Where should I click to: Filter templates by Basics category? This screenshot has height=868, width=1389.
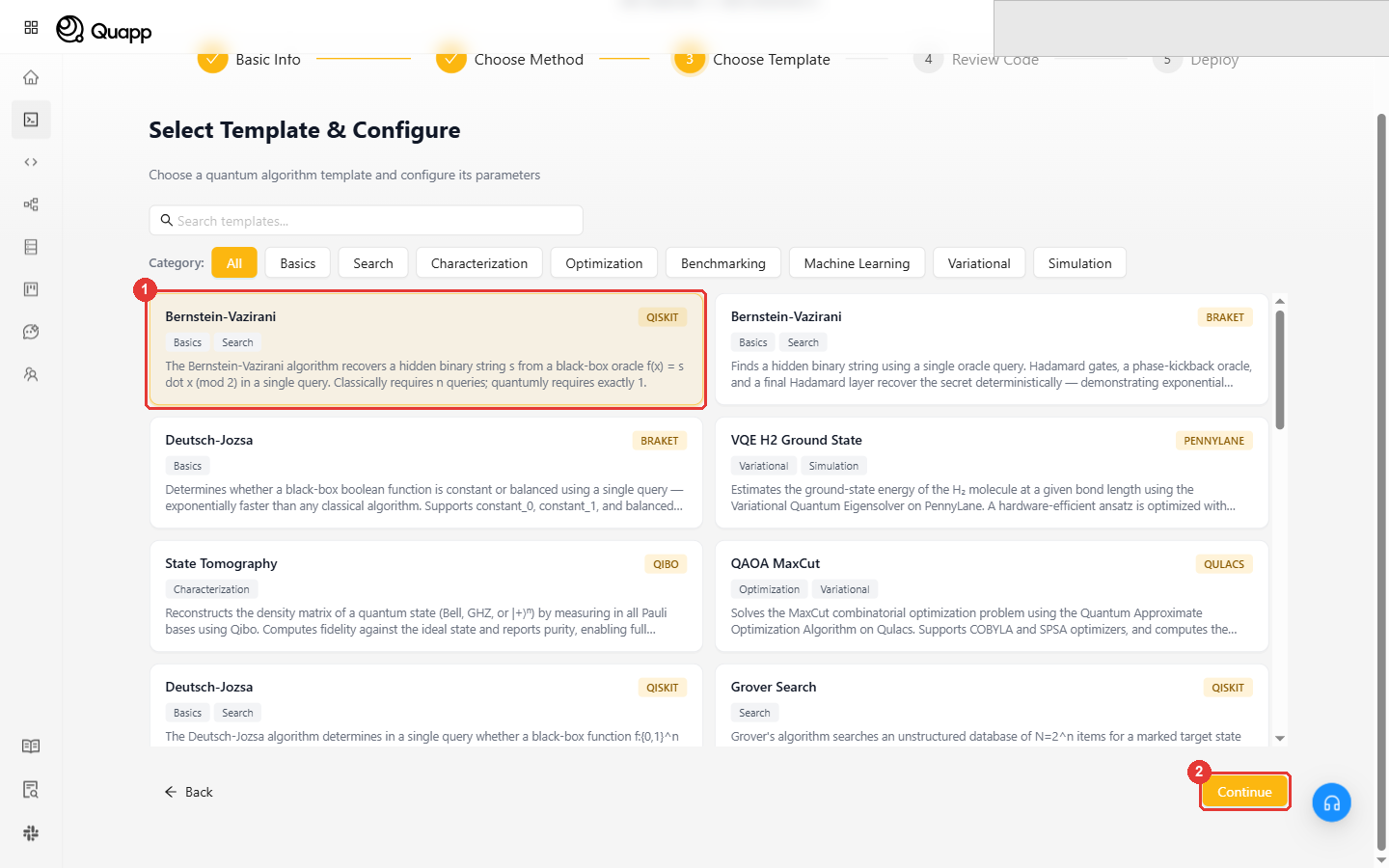(x=298, y=263)
